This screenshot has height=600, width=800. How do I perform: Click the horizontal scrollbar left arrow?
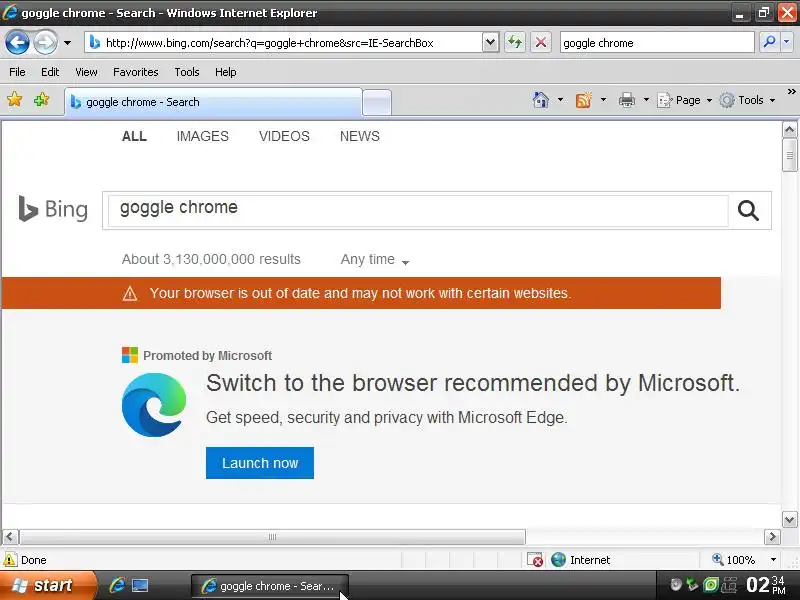10,537
